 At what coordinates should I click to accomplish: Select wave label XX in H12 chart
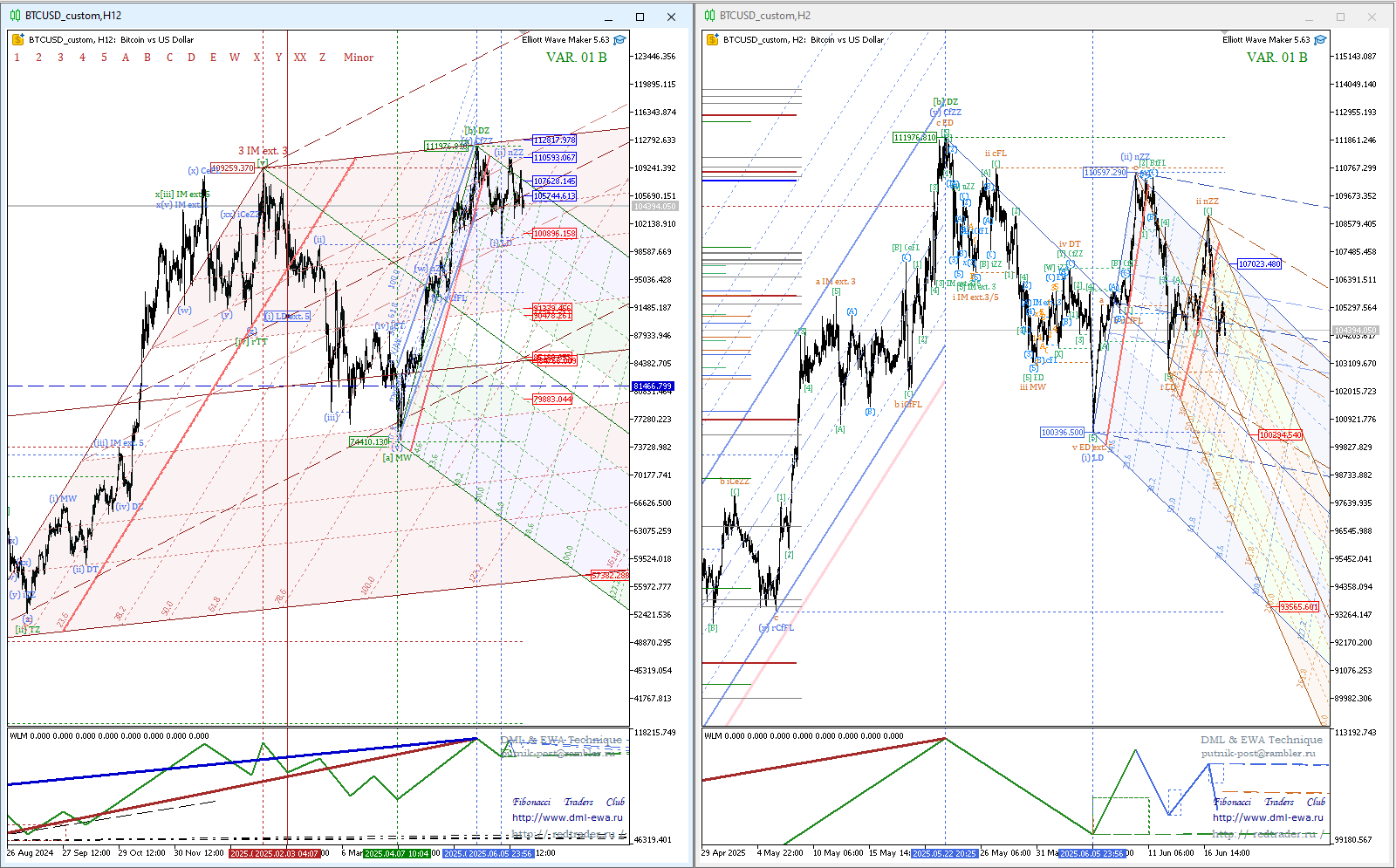point(300,58)
